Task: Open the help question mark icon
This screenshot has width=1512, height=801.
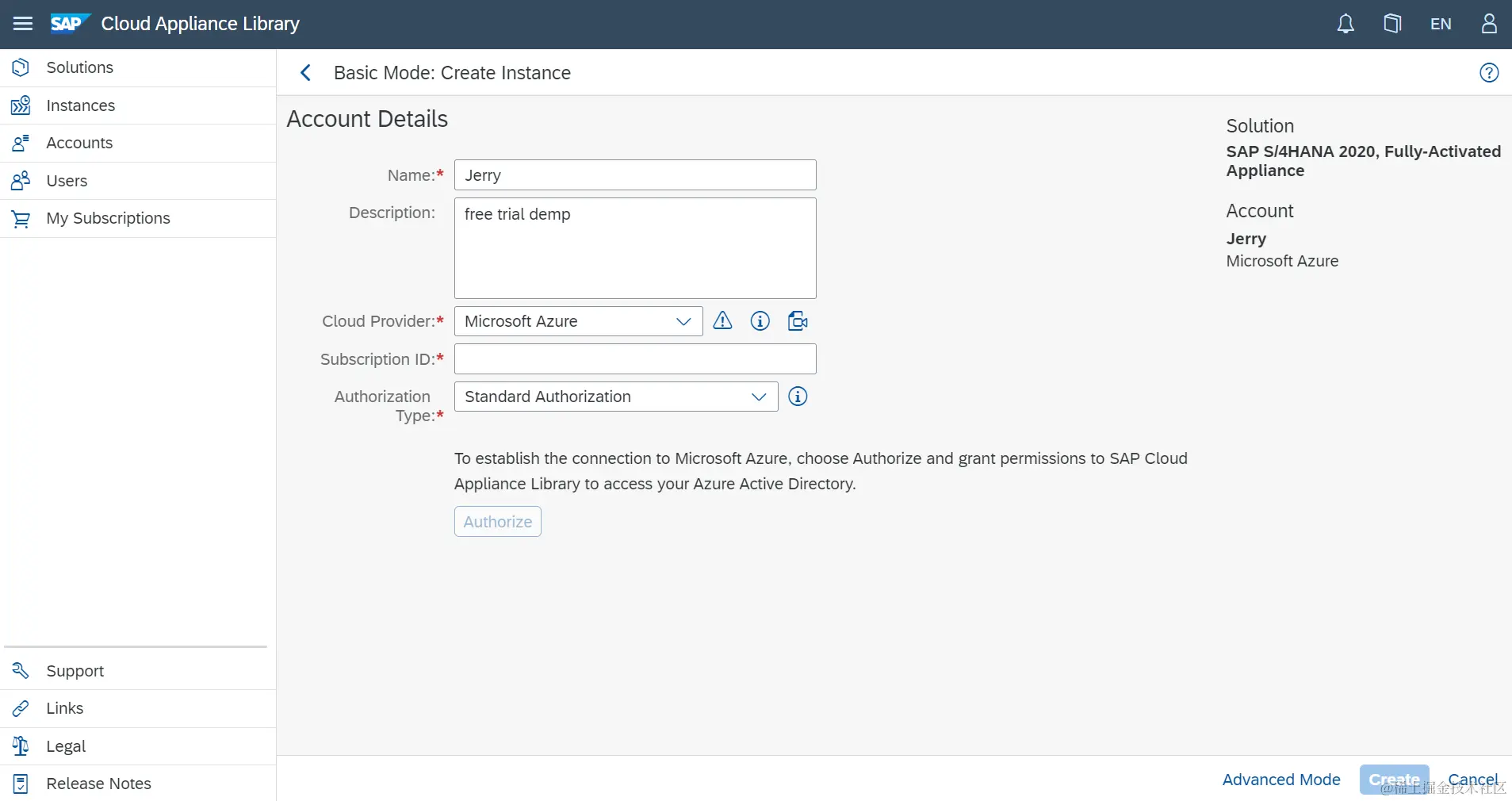Action: point(1489,73)
